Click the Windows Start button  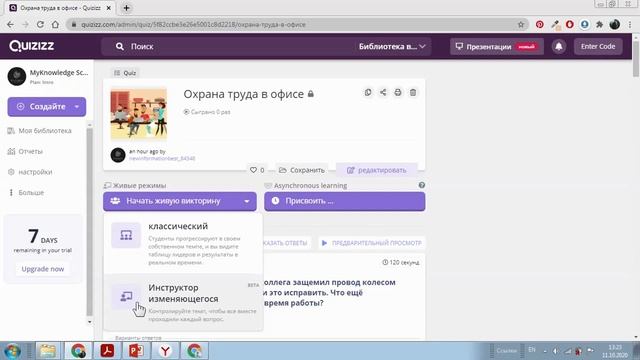12,351
